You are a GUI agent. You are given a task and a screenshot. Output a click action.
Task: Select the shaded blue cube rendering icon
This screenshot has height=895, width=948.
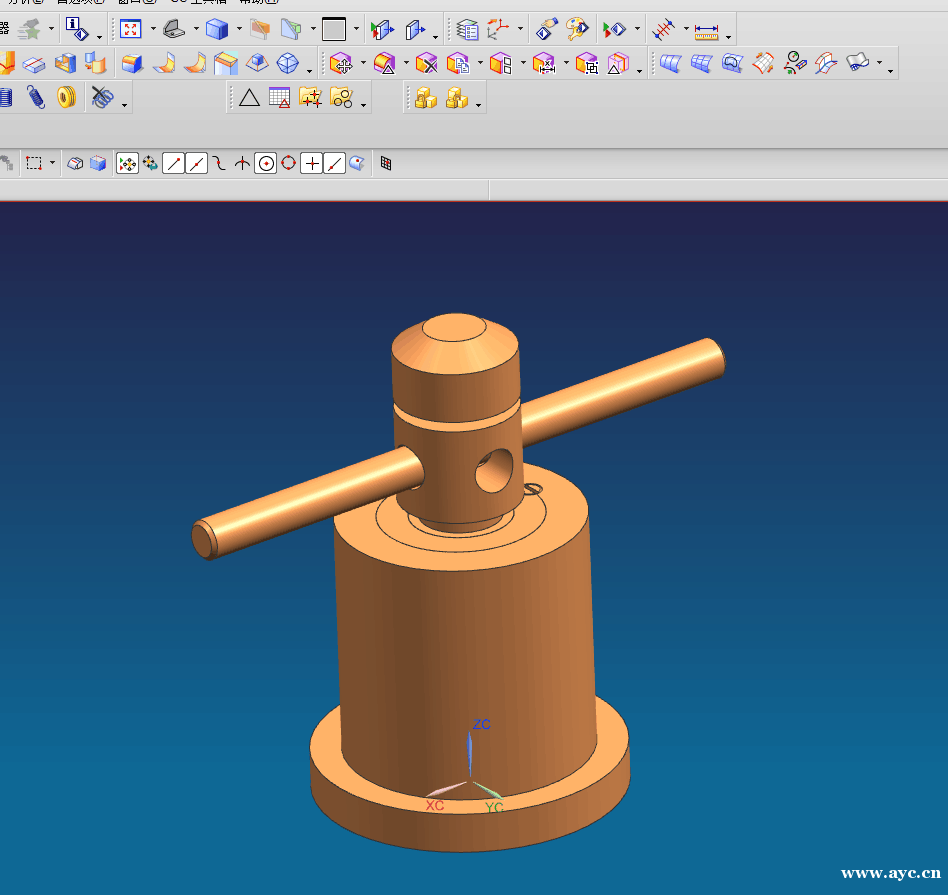click(216, 29)
